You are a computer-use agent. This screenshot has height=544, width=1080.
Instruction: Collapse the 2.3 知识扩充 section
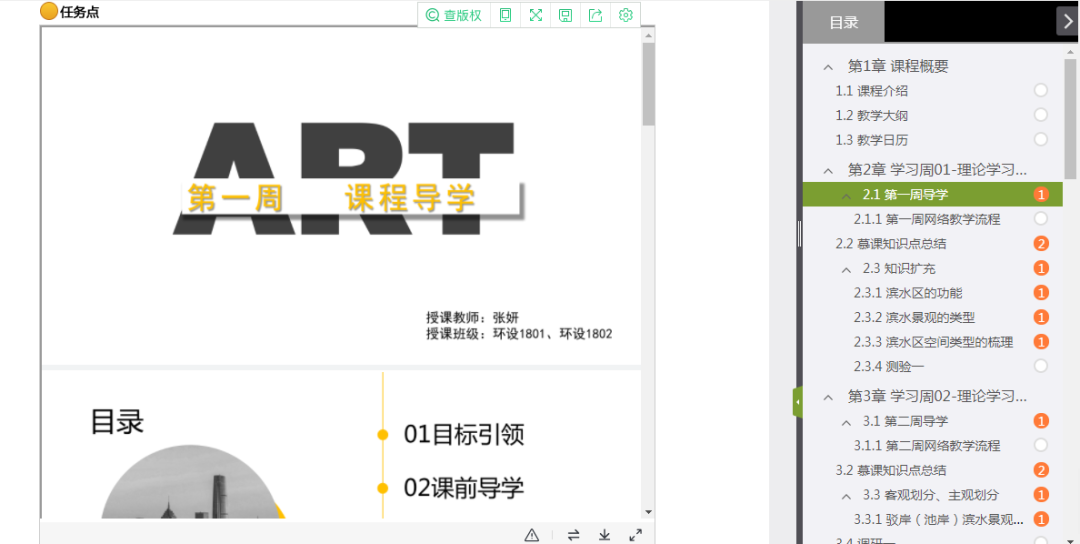pyautogui.click(x=847, y=269)
